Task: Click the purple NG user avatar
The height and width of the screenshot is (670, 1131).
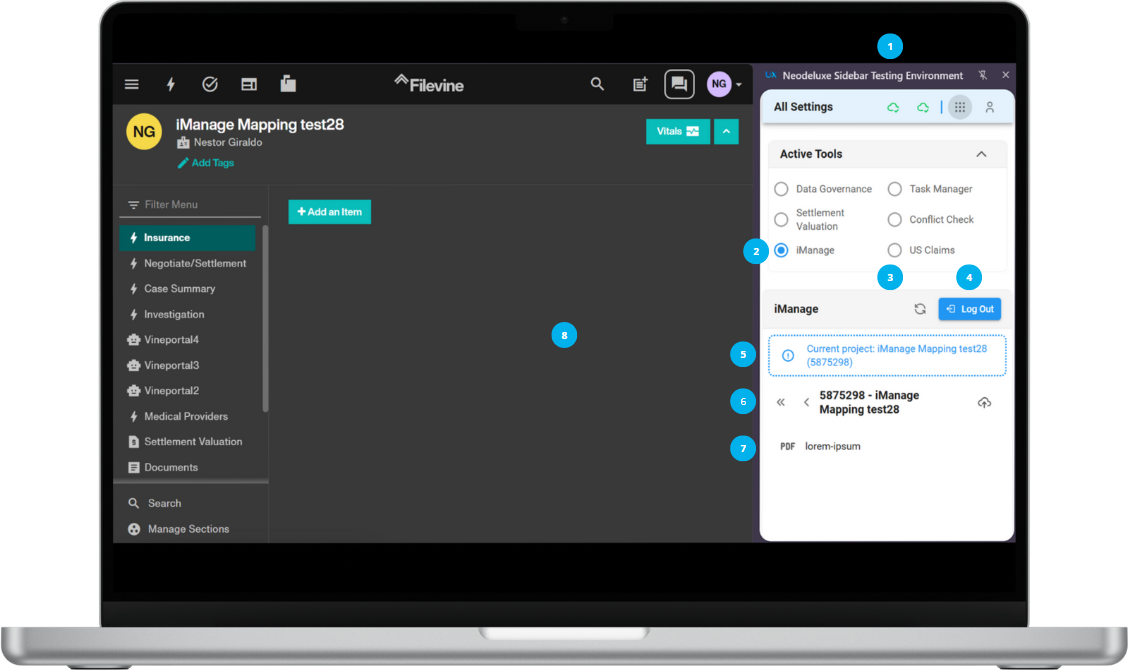Action: tap(719, 84)
